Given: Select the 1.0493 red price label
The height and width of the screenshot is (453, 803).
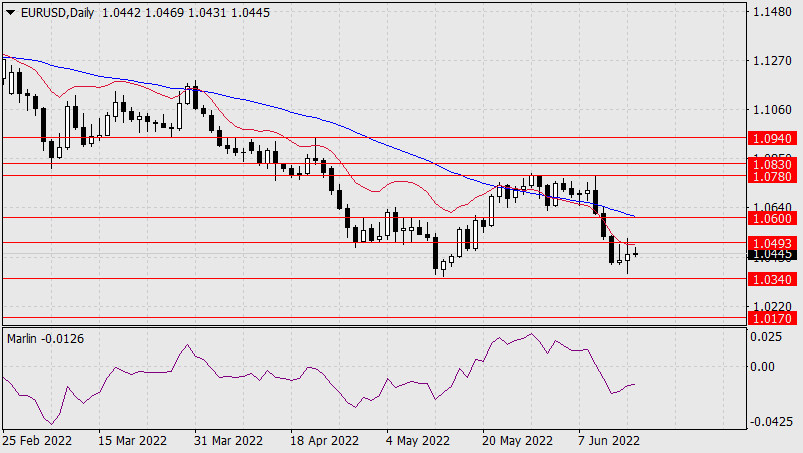Looking at the screenshot, I should [x=772, y=243].
